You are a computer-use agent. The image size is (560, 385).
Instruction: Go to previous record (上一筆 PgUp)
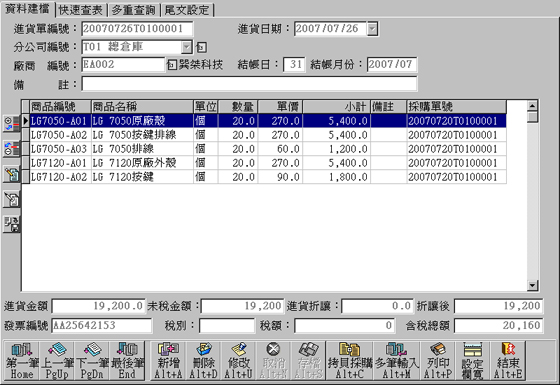(x=57, y=360)
